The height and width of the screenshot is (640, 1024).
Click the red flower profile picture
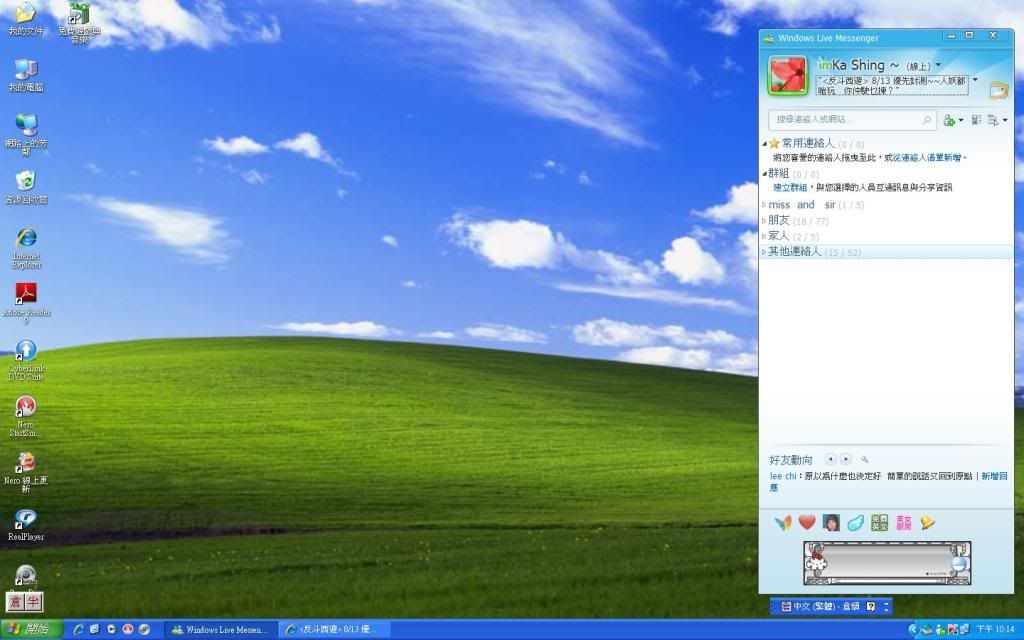[x=787, y=76]
